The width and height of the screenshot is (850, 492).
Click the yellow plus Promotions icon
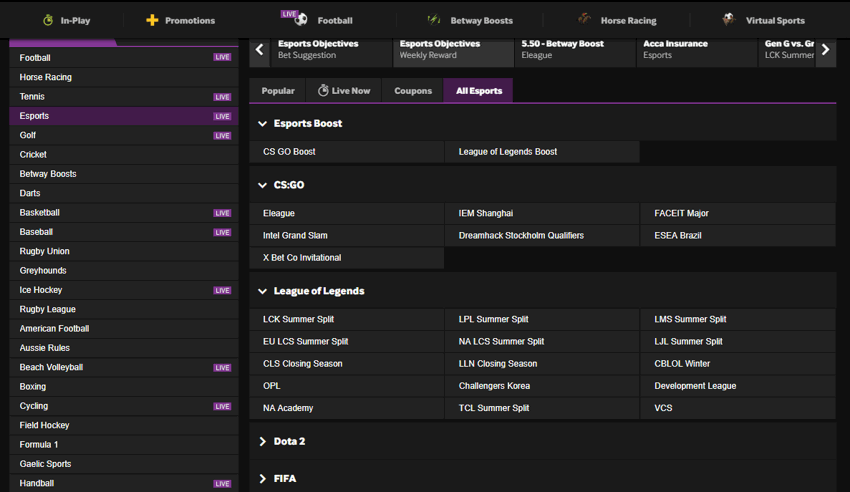[x=152, y=20]
